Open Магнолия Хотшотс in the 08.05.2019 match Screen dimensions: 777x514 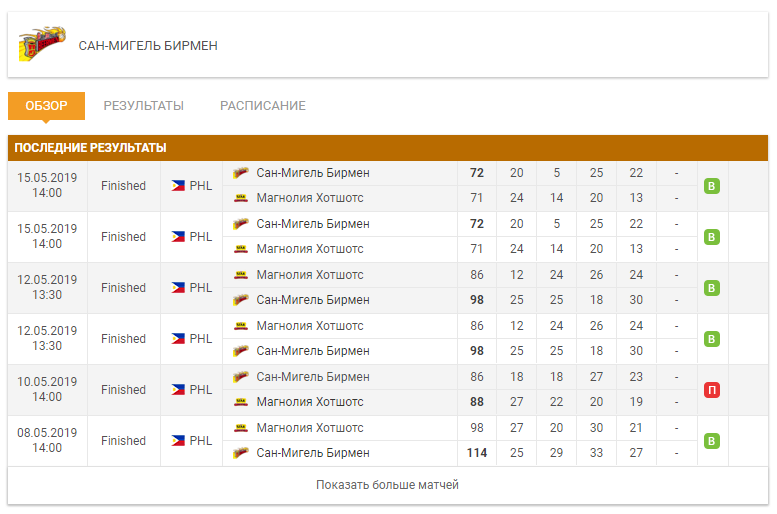pos(310,427)
